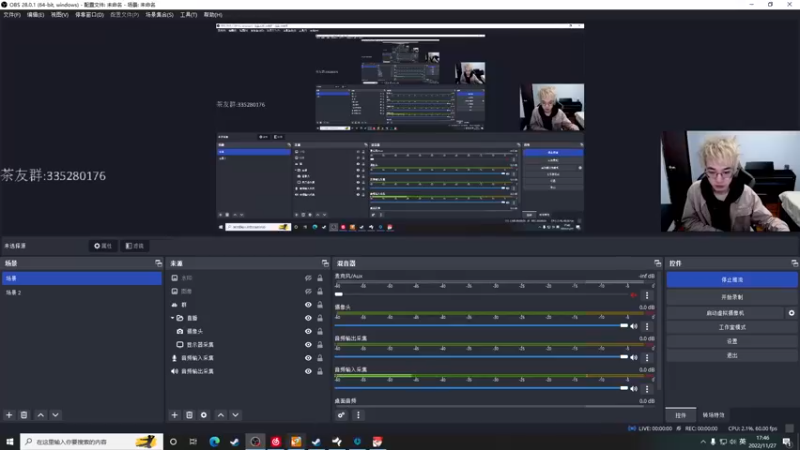Screen dimensions: 800x450
Task: Click the 停止推流 button
Action: point(732,280)
